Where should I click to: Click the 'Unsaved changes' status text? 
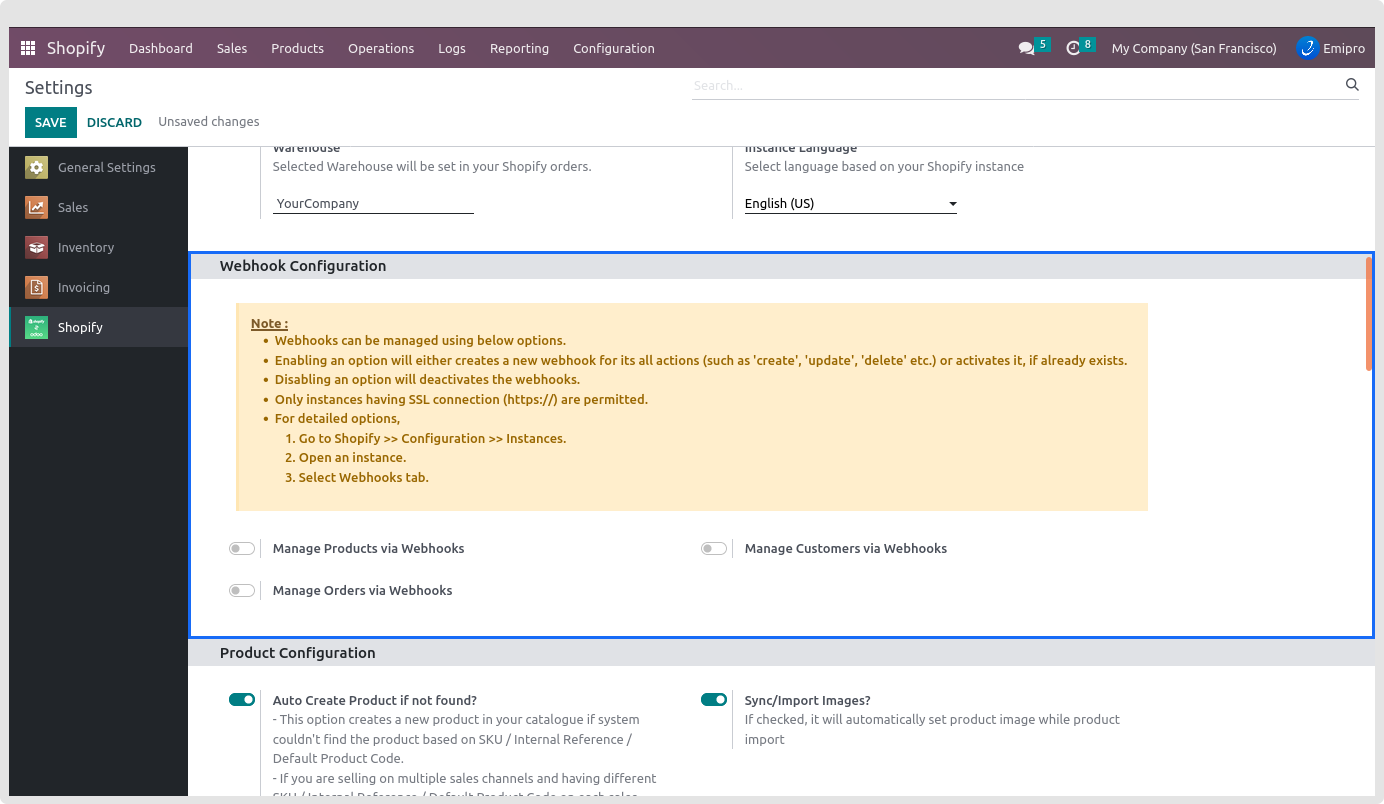coord(209,122)
